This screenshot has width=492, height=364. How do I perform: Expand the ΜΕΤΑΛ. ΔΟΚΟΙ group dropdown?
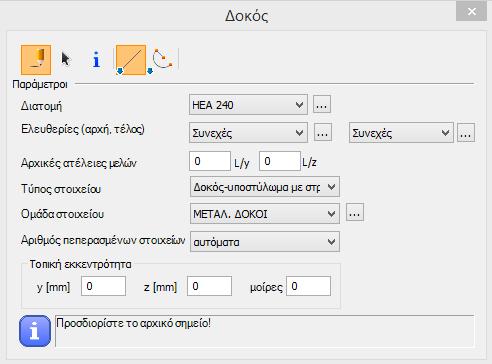tap(265, 214)
